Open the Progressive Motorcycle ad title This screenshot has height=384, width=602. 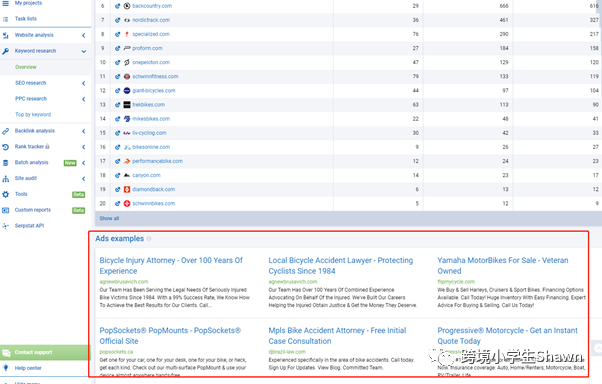coord(507,336)
